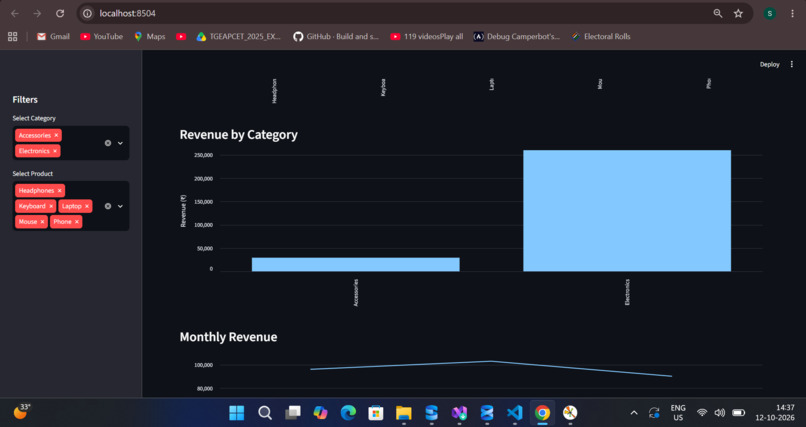Click the Select Product label
This screenshot has width=806, height=427.
pyautogui.click(x=32, y=174)
